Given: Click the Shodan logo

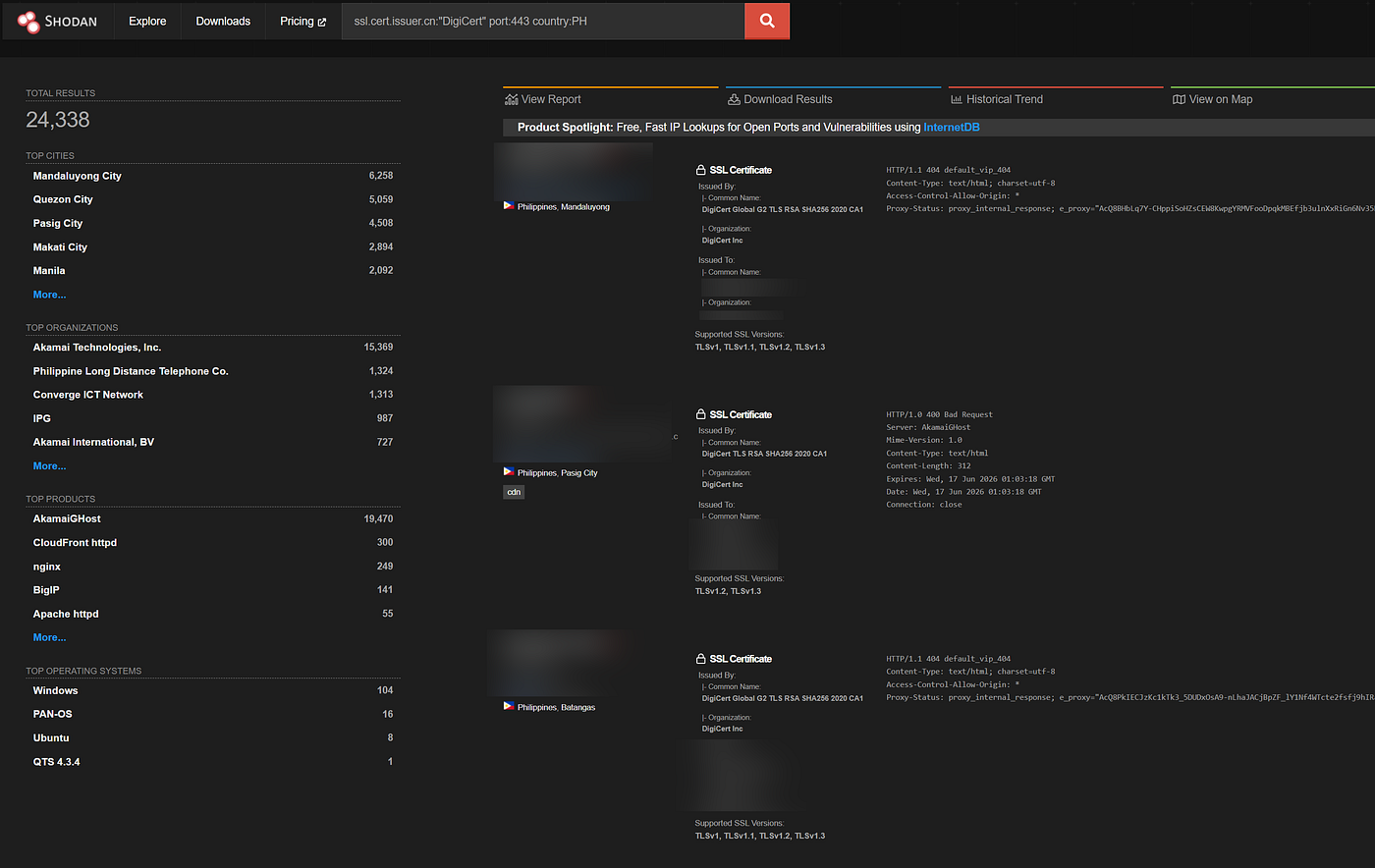Looking at the screenshot, I should (57, 21).
